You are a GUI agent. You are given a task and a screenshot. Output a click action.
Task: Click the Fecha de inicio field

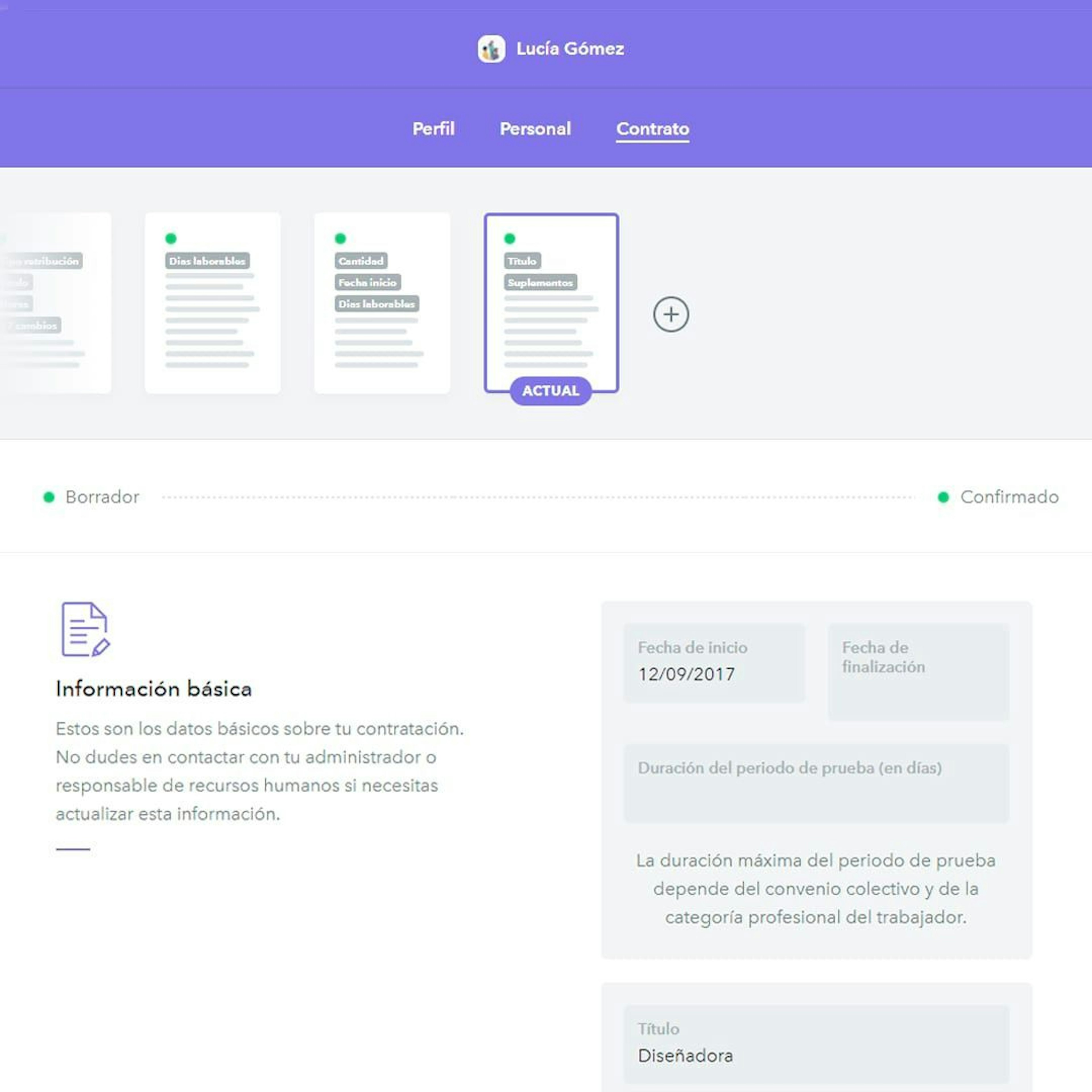(x=714, y=663)
